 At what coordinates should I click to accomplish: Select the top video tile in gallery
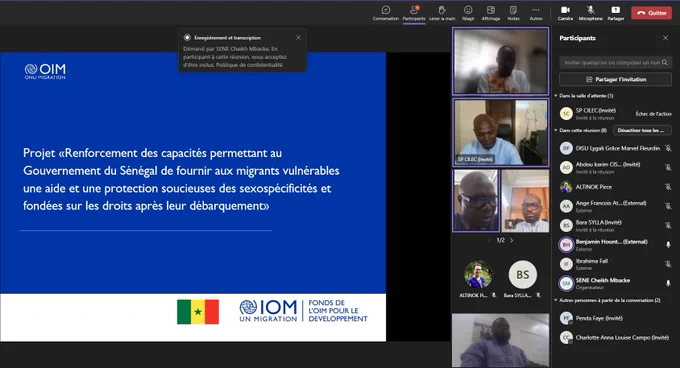[x=500, y=61]
